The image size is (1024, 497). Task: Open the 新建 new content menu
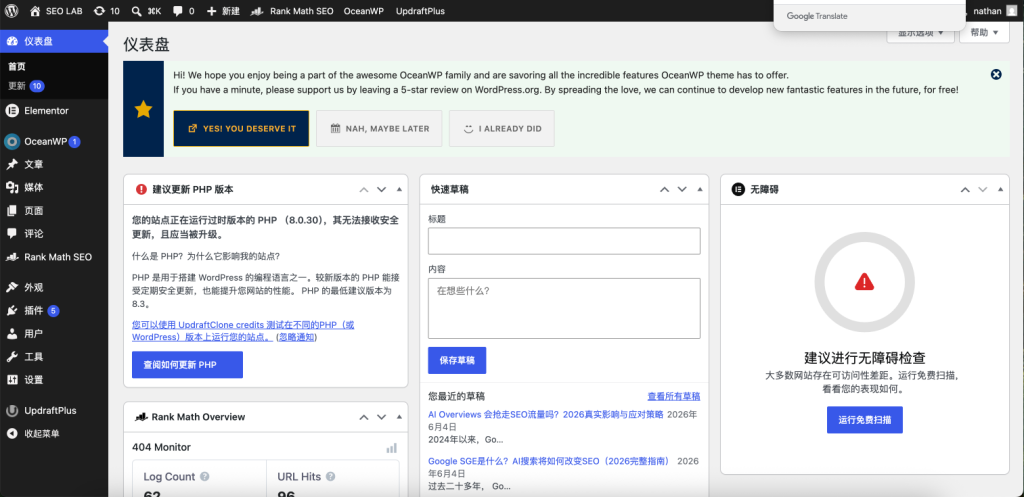(223, 11)
